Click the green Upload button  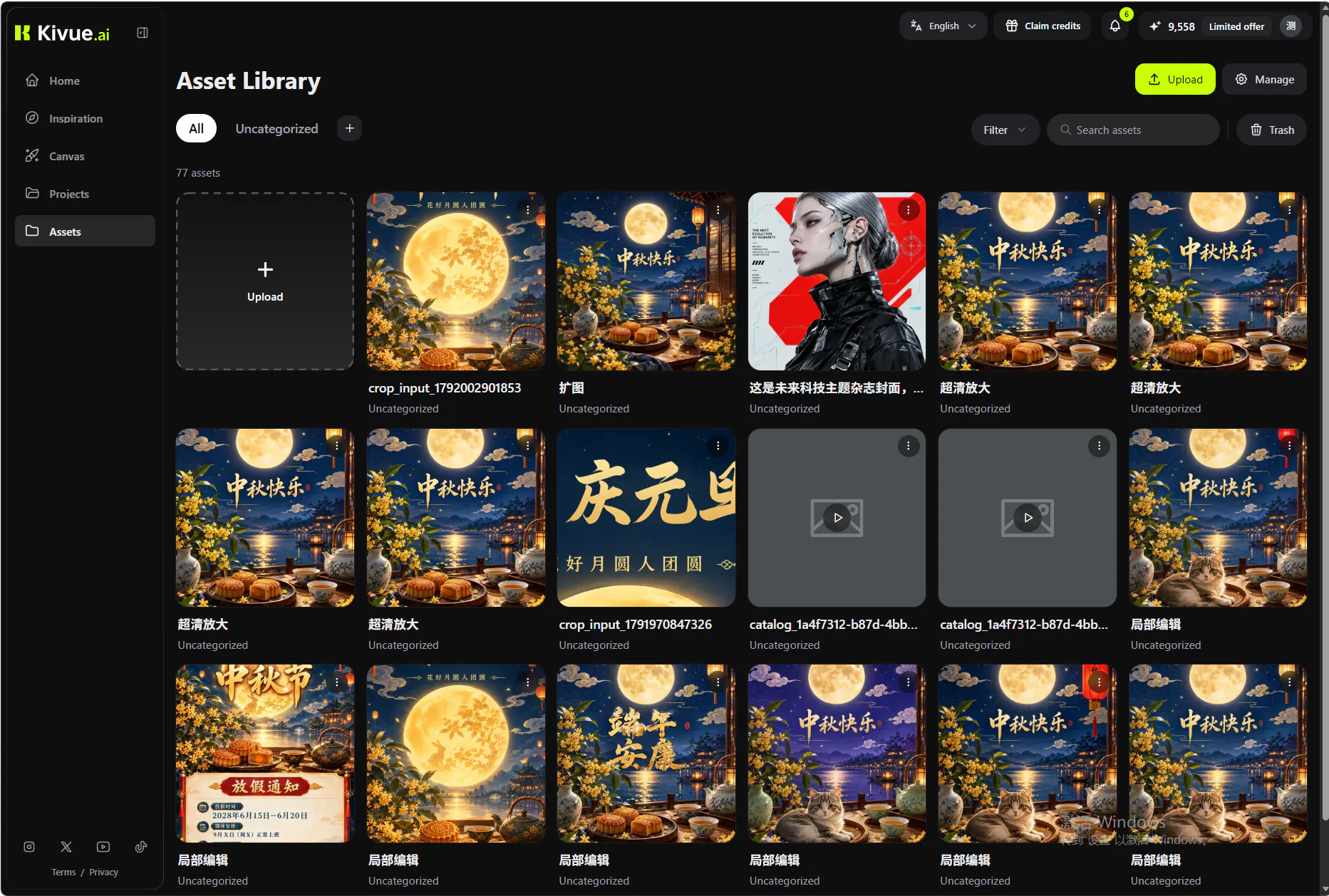pyautogui.click(x=1175, y=79)
